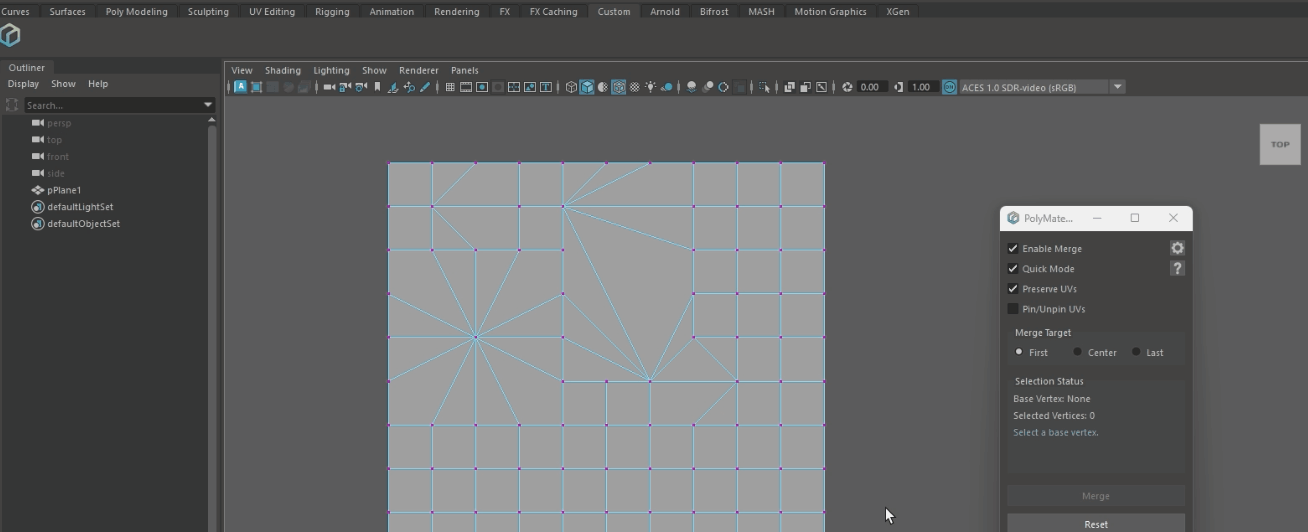Click the grid toggle icon in viewport toolbar

pos(450,87)
